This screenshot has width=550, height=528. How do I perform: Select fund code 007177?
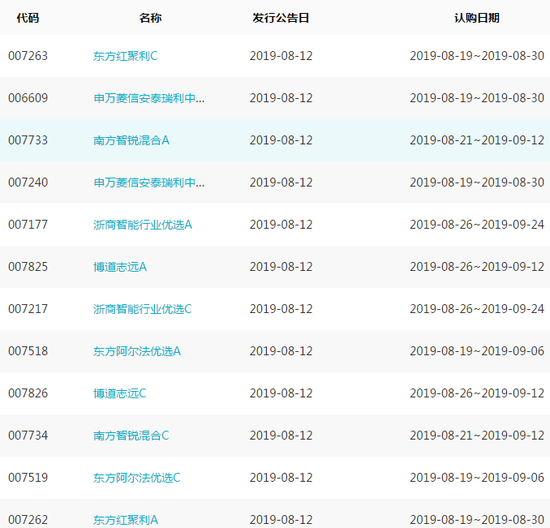28,224
